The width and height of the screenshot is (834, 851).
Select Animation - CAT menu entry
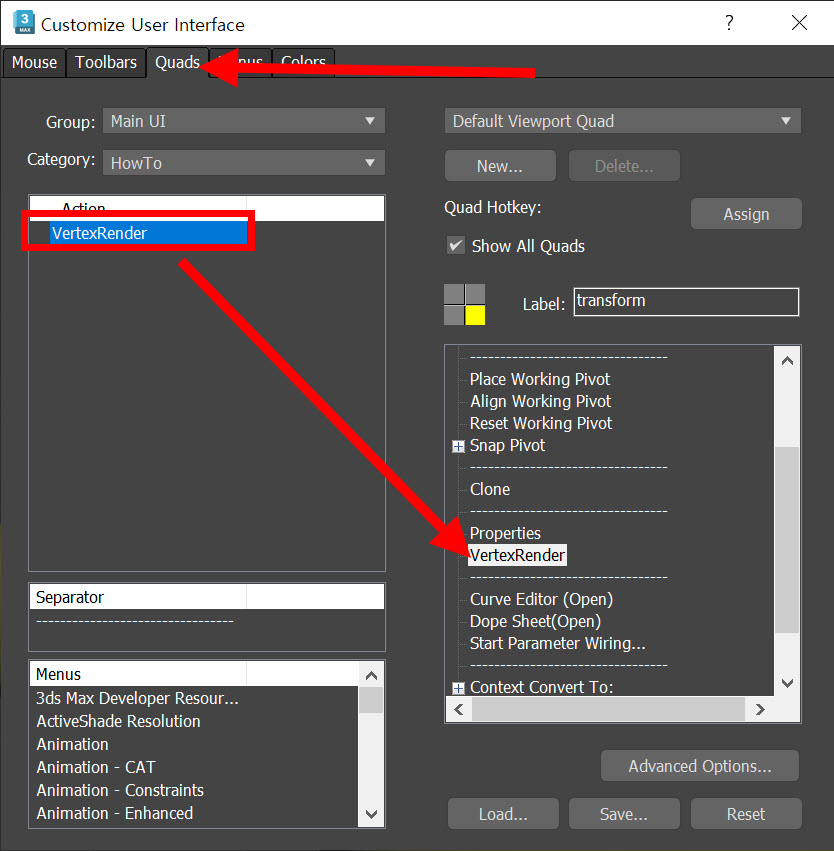[x=96, y=767]
